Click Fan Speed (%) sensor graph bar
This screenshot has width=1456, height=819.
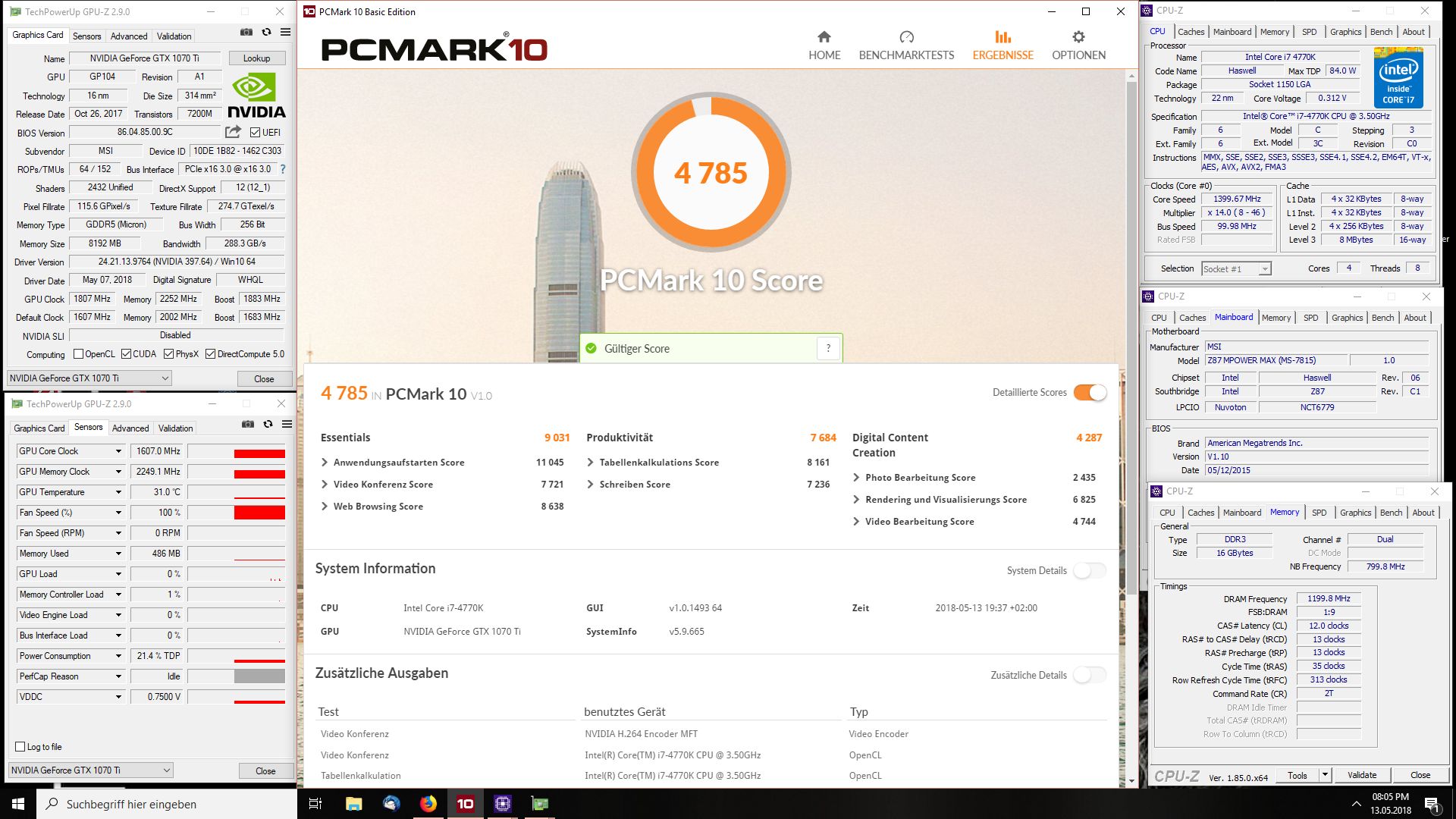coord(237,513)
